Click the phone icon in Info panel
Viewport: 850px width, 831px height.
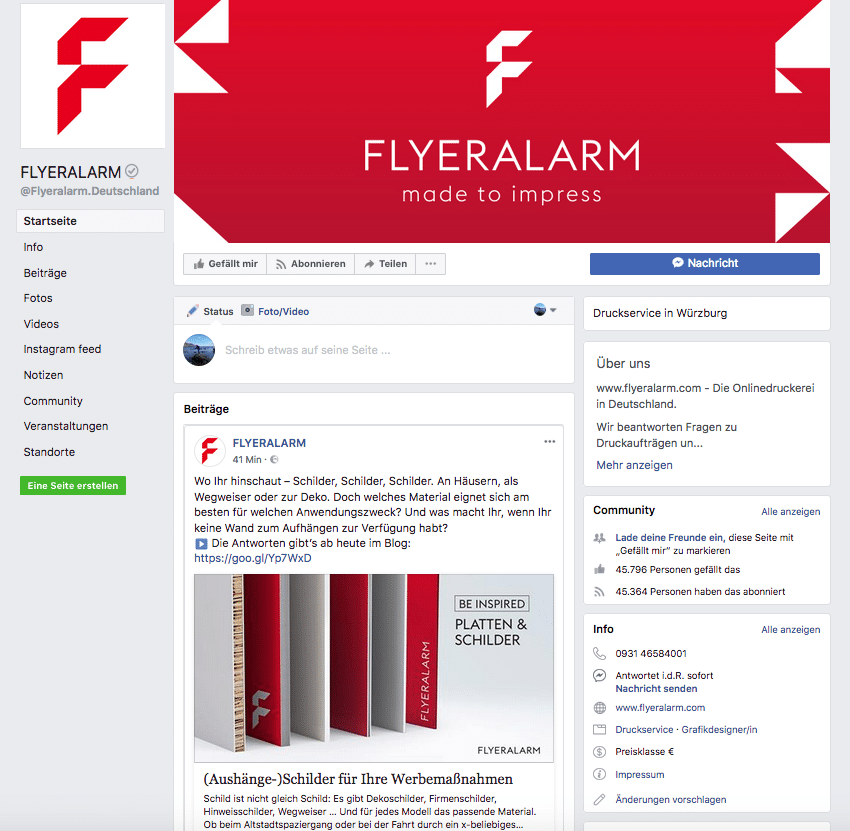[599, 654]
